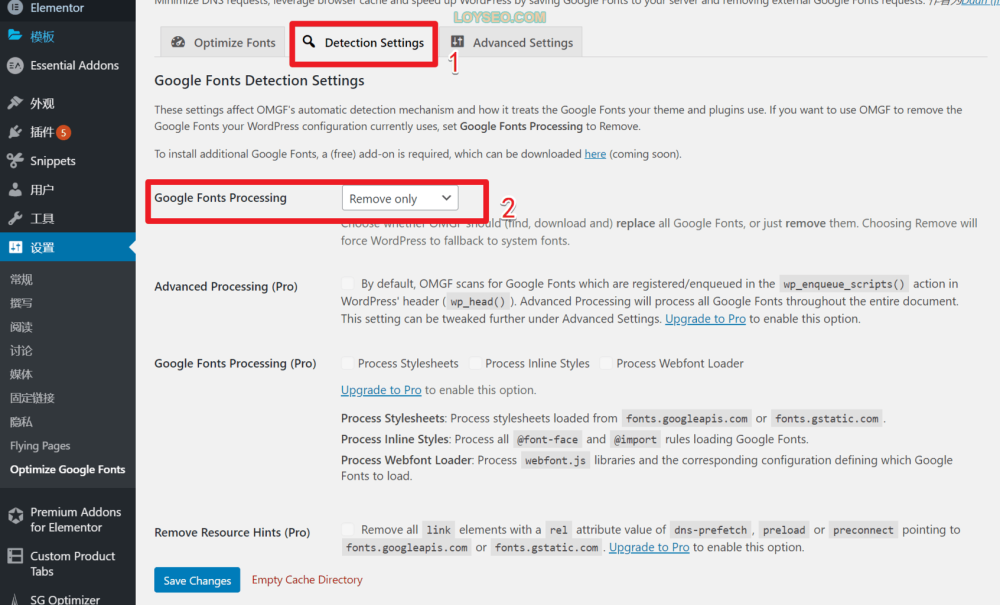Click the Premium Addons star icon

[15, 515]
